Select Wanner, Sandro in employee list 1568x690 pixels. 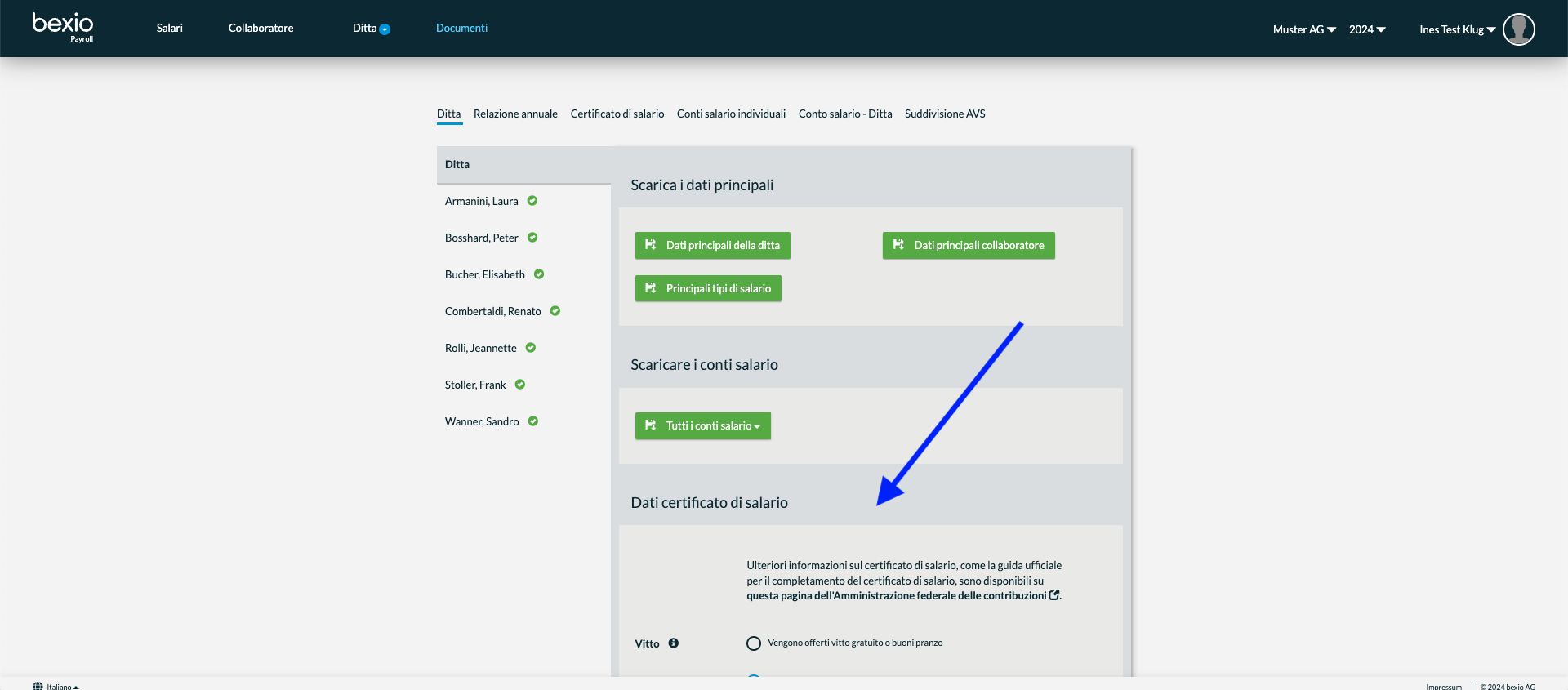[x=482, y=421]
